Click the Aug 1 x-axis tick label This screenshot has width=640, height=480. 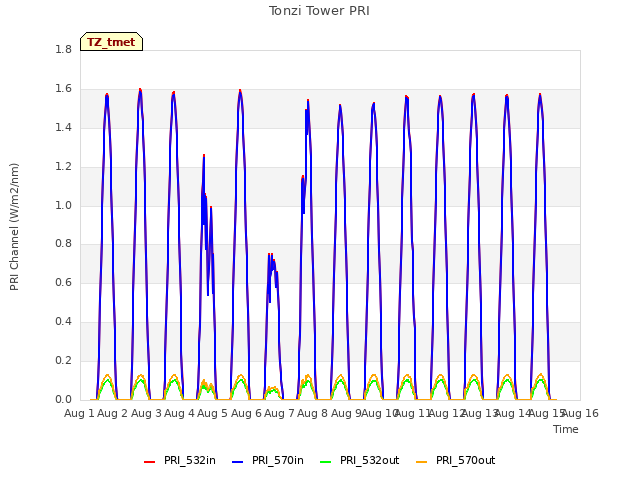(x=79, y=413)
